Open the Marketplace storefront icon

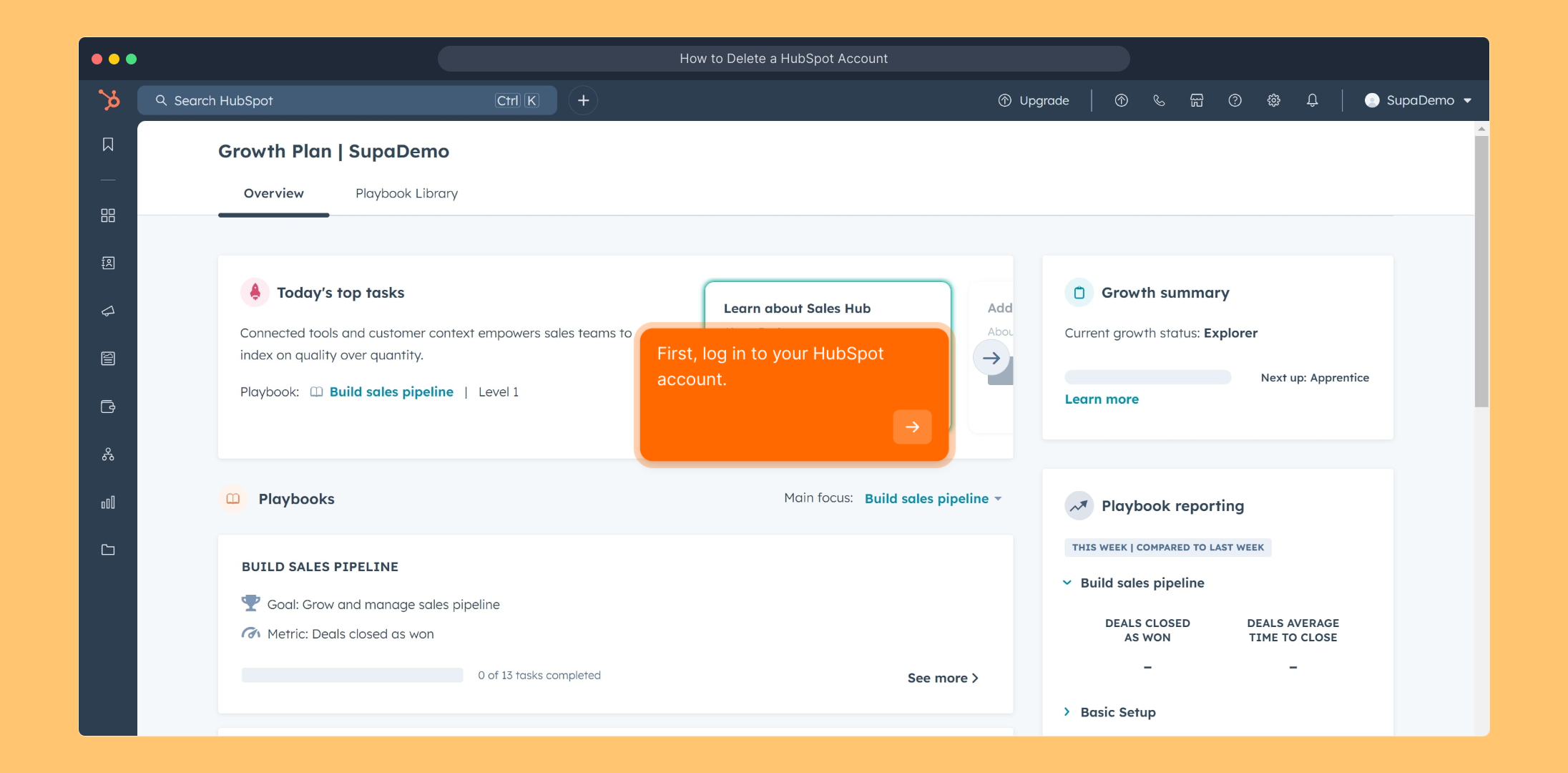1197,101
